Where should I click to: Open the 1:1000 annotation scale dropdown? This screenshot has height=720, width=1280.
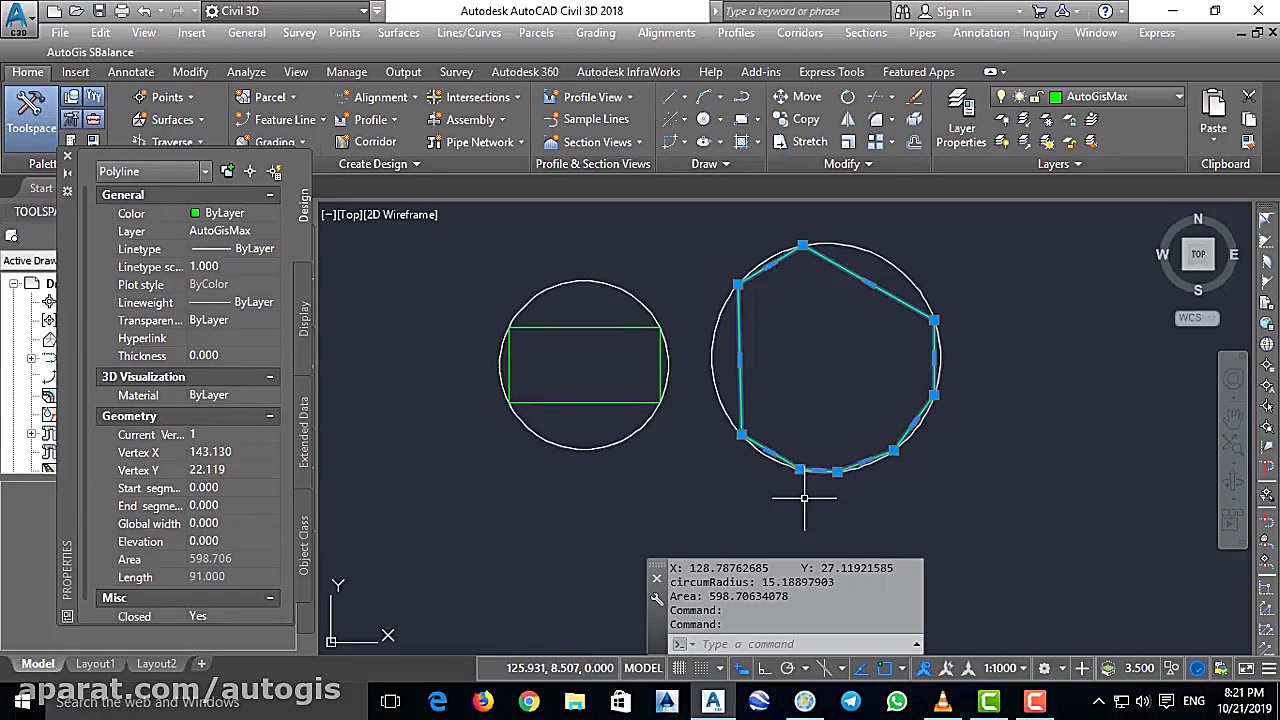1006,668
